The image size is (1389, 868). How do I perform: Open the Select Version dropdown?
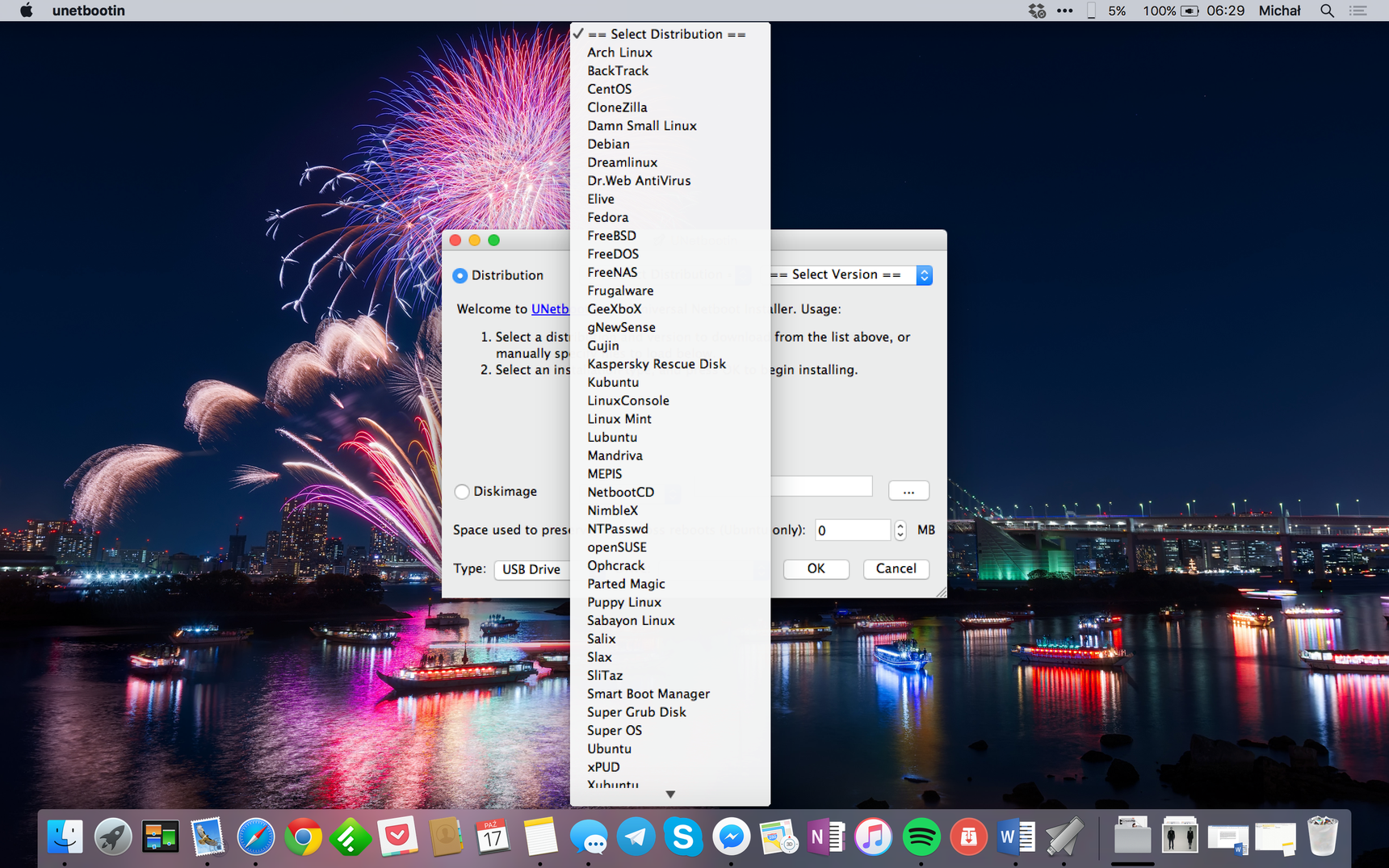[x=851, y=275]
